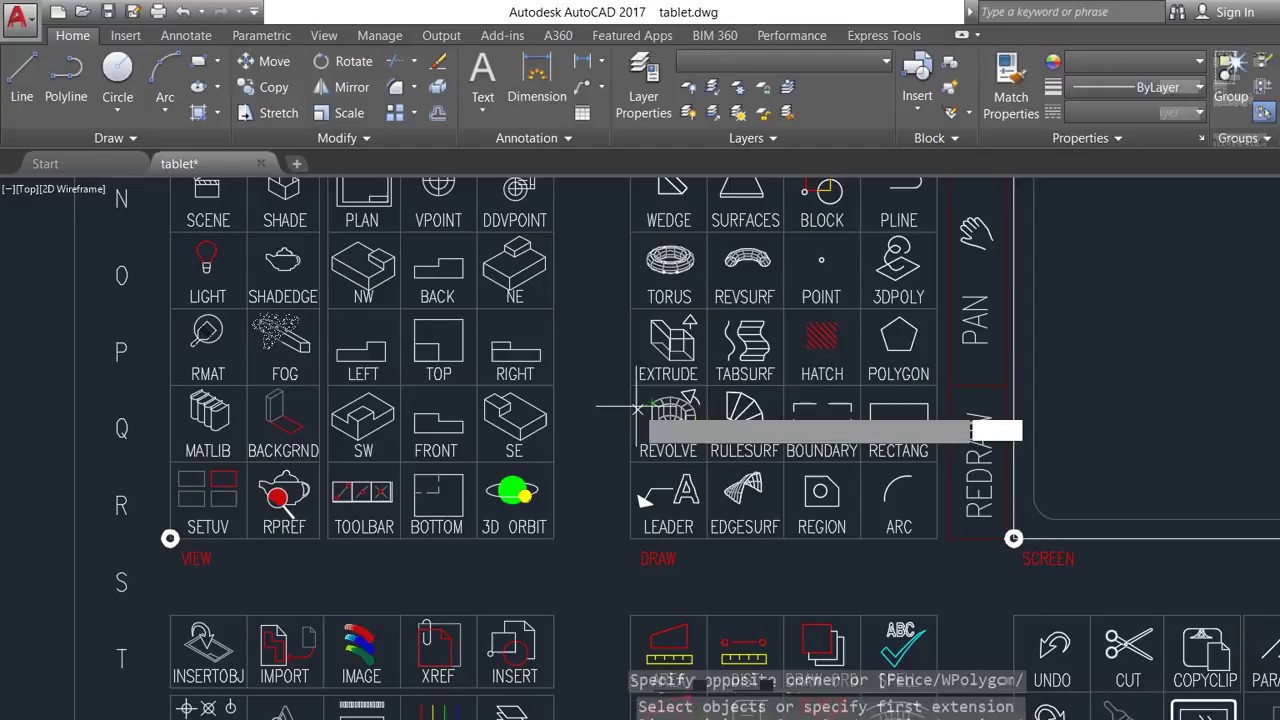This screenshot has width=1280, height=720.
Task: Switch to the Start document tab
Action: [45, 163]
